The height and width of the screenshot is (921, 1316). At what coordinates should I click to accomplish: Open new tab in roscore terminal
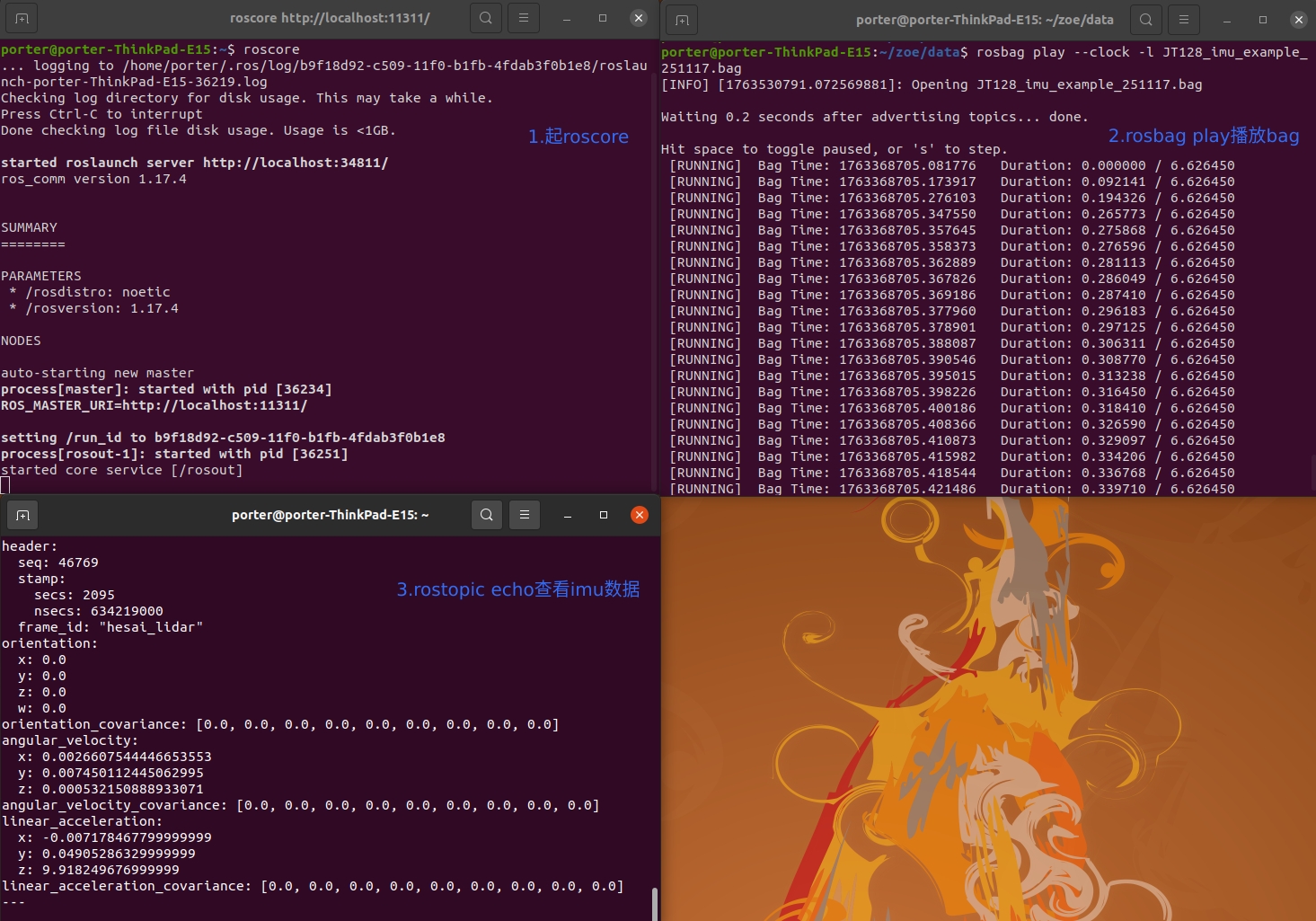(x=22, y=18)
